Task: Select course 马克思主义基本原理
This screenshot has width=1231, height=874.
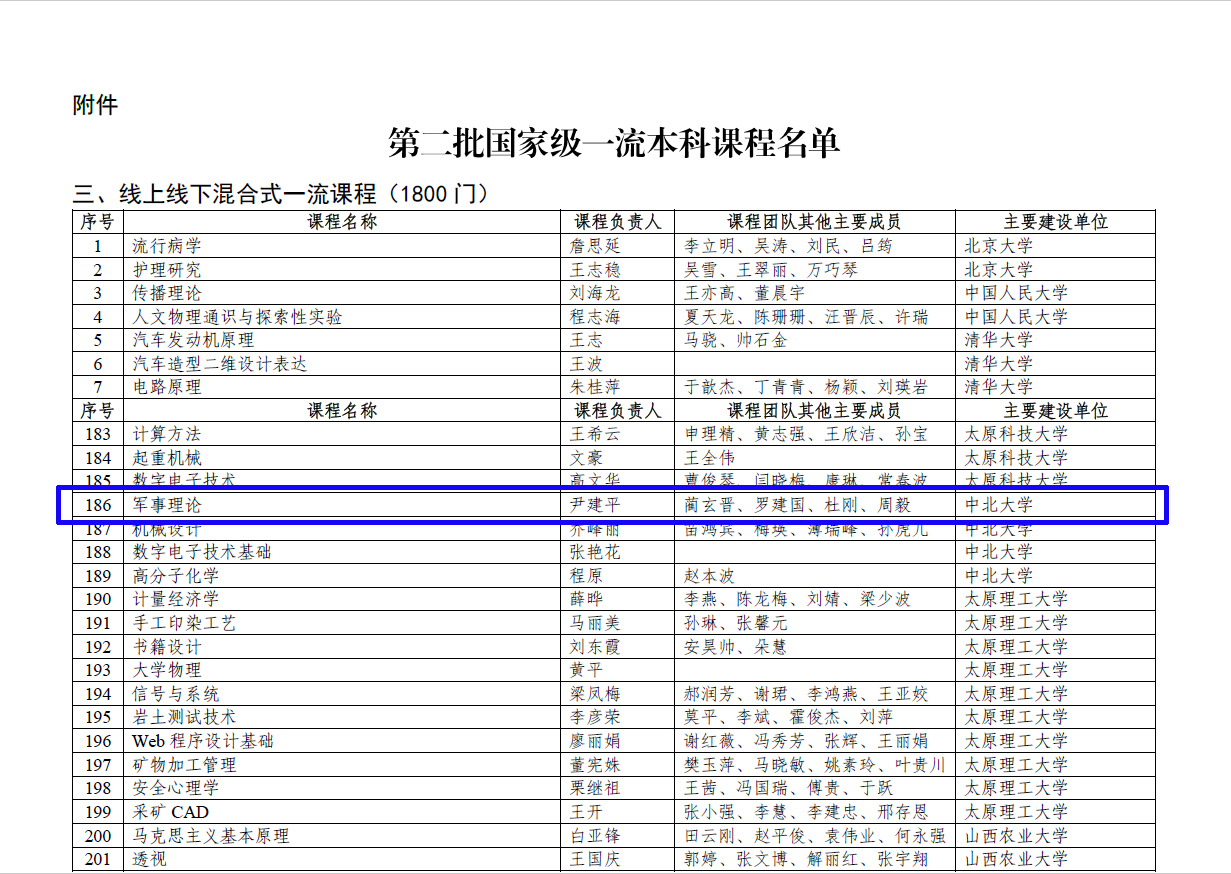Action: (211, 836)
